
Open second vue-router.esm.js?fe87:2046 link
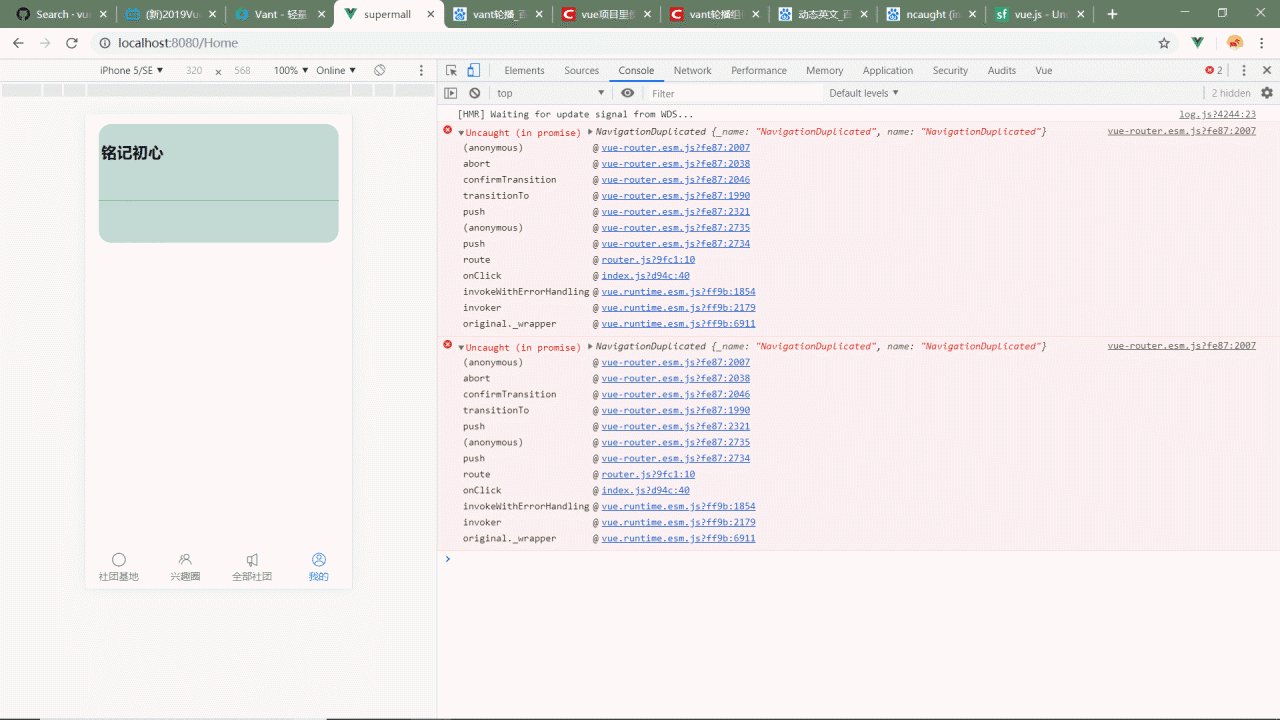tap(675, 394)
